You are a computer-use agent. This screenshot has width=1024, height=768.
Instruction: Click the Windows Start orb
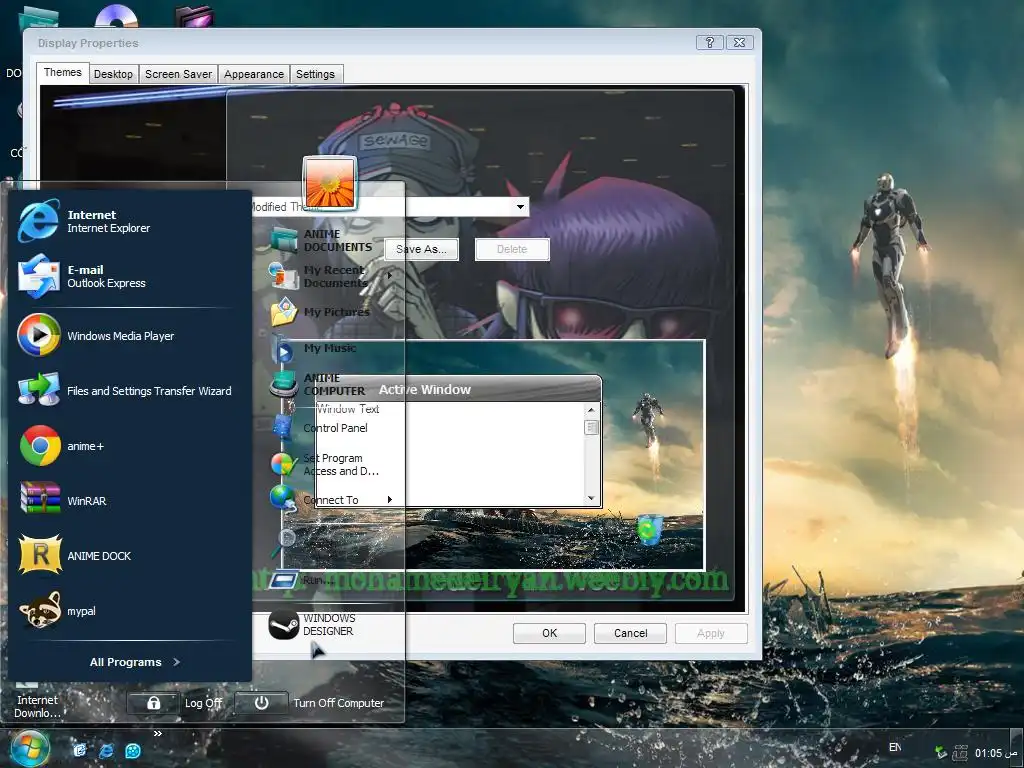click(30, 749)
